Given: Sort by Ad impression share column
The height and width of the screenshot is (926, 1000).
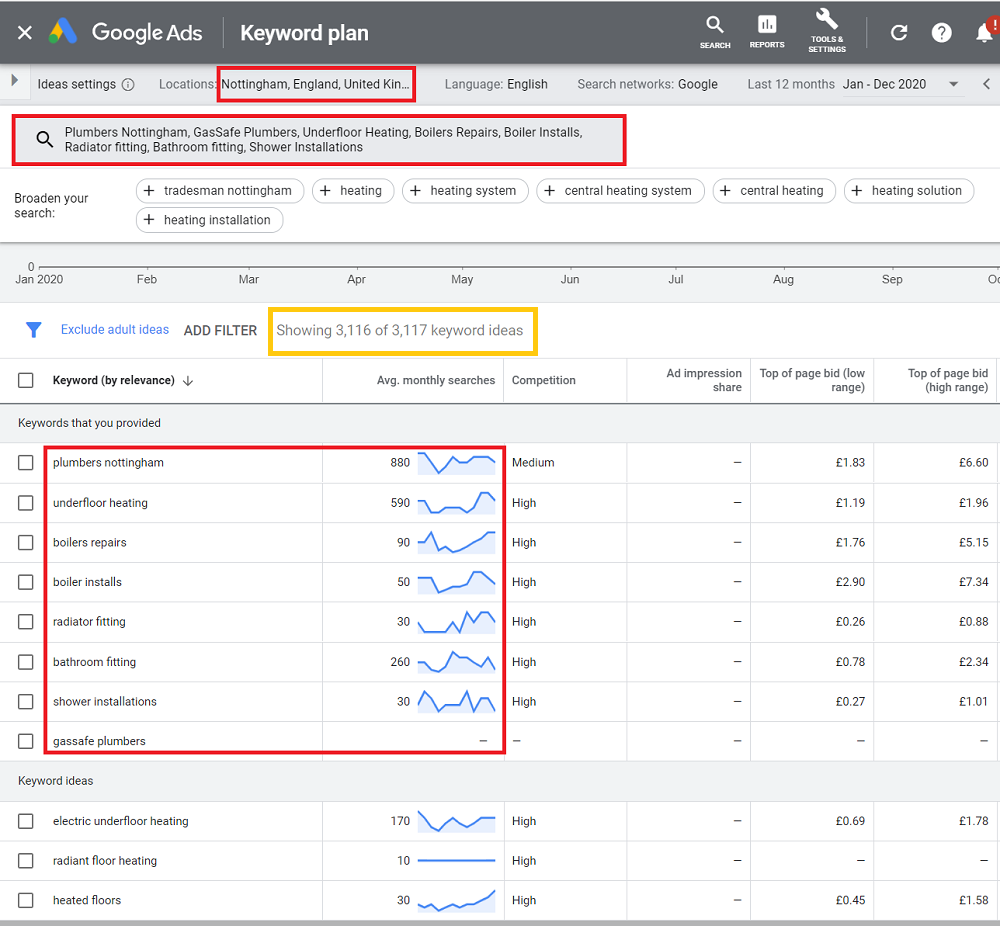Looking at the screenshot, I should 703,381.
